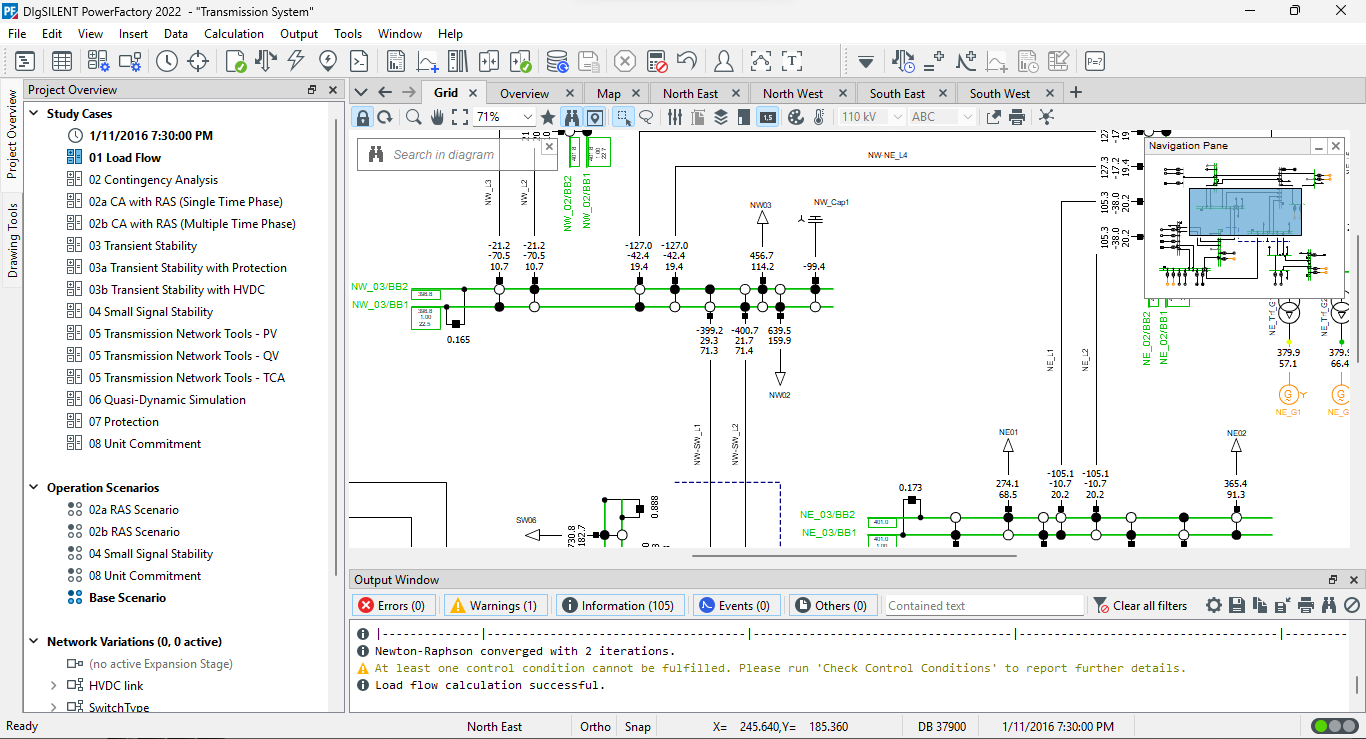Toggle the freeze mode lock icon
This screenshot has width=1366, height=739.
[363, 117]
